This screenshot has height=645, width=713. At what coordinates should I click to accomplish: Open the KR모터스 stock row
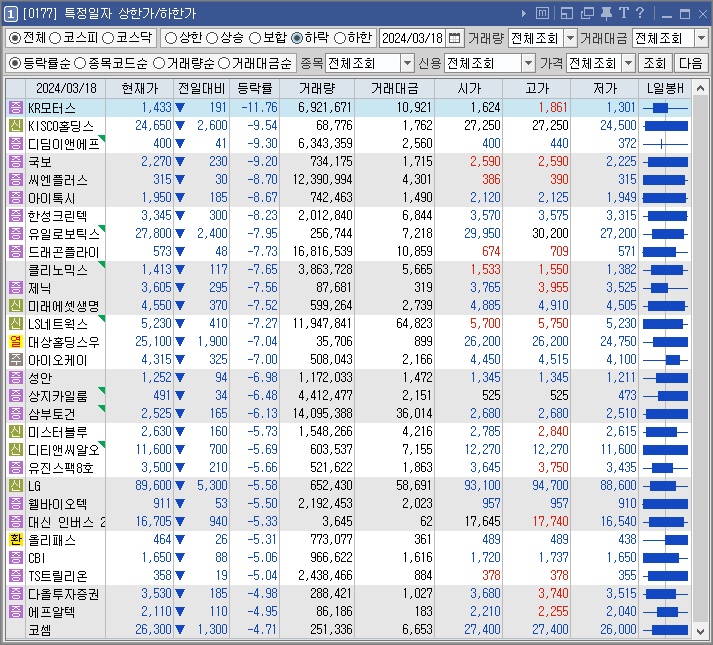(x=348, y=108)
